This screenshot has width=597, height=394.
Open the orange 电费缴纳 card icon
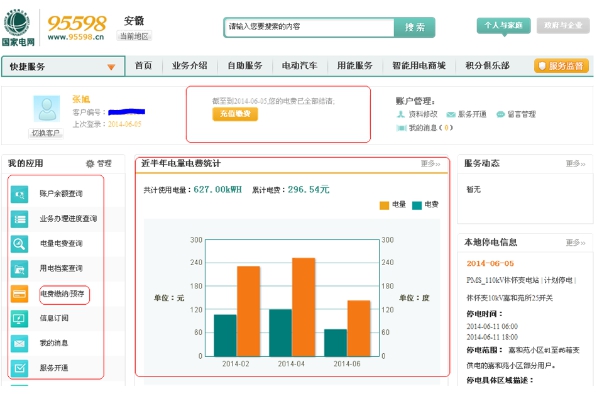(19, 294)
